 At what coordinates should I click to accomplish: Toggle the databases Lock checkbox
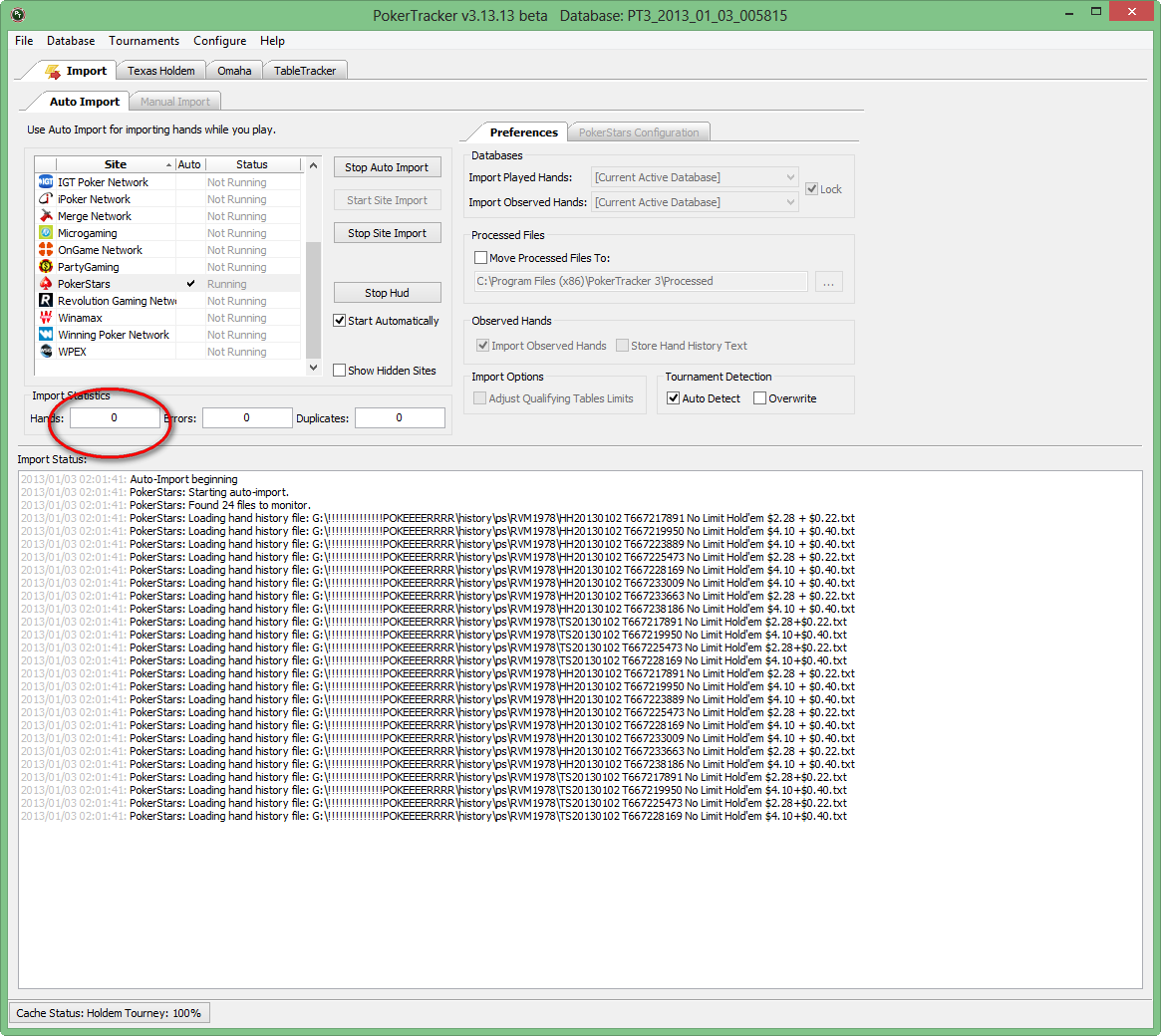pos(811,188)
